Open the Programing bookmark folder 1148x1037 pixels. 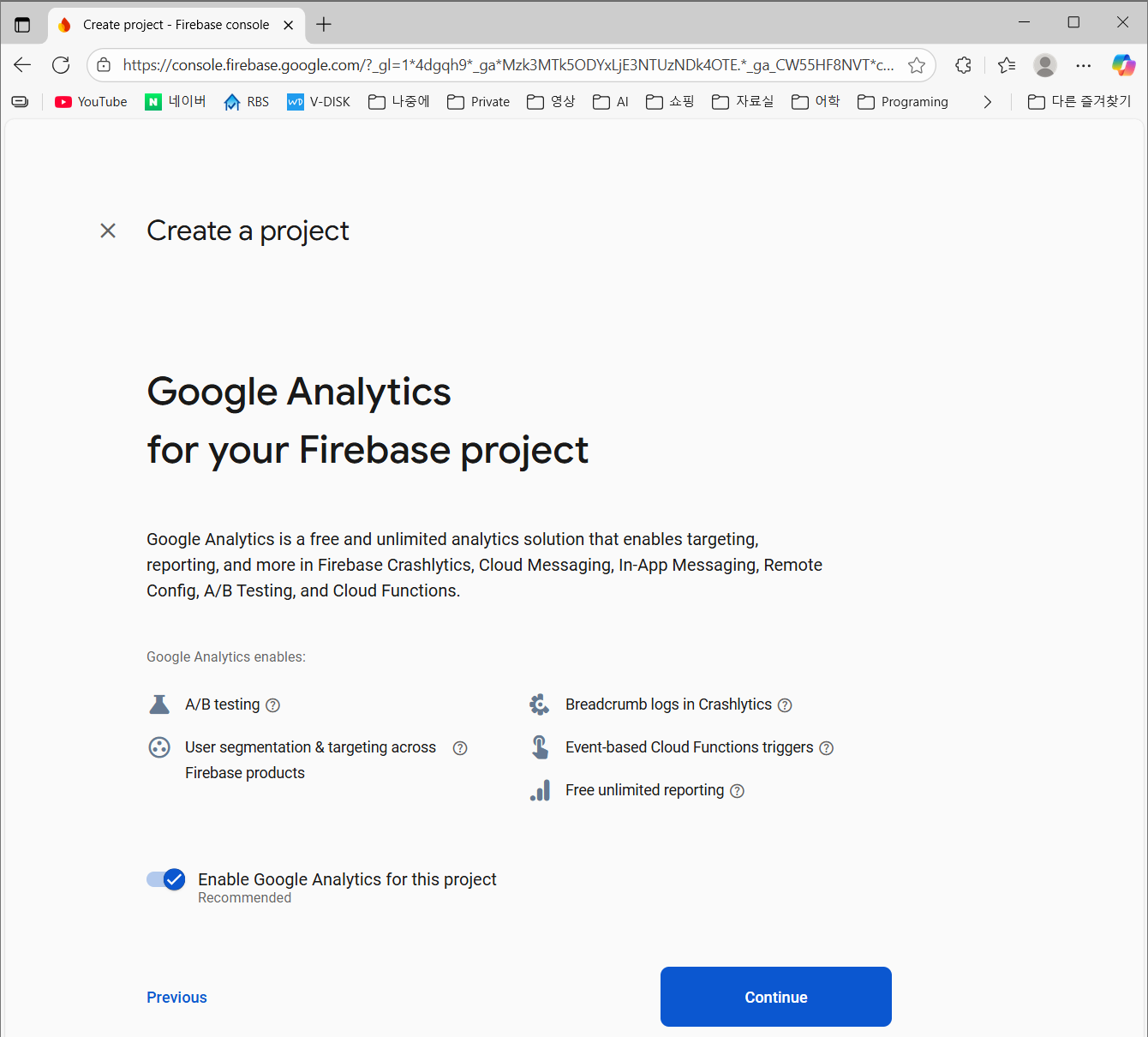point(903,102)
